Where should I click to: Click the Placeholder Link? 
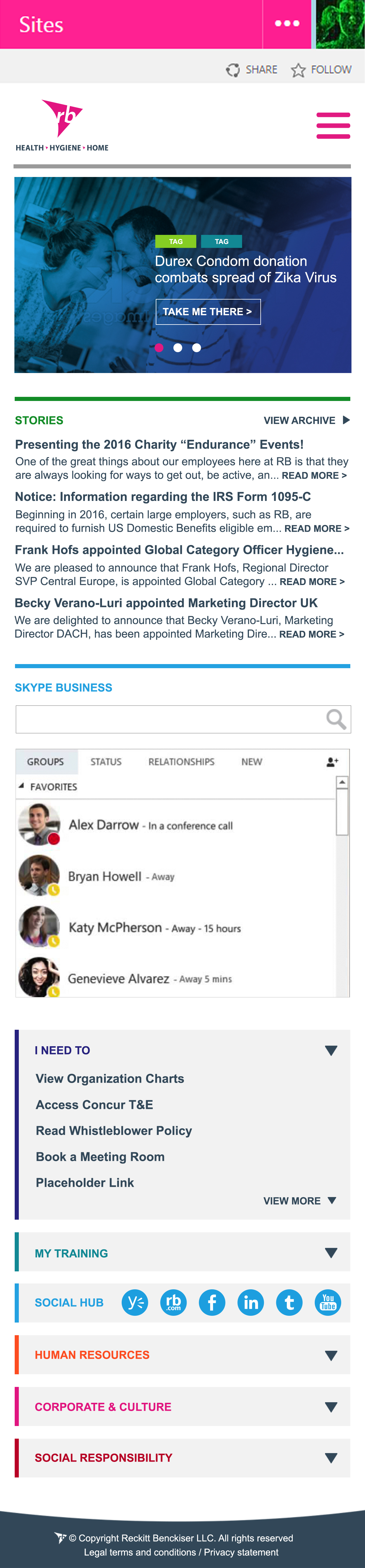click(85, 1183)
